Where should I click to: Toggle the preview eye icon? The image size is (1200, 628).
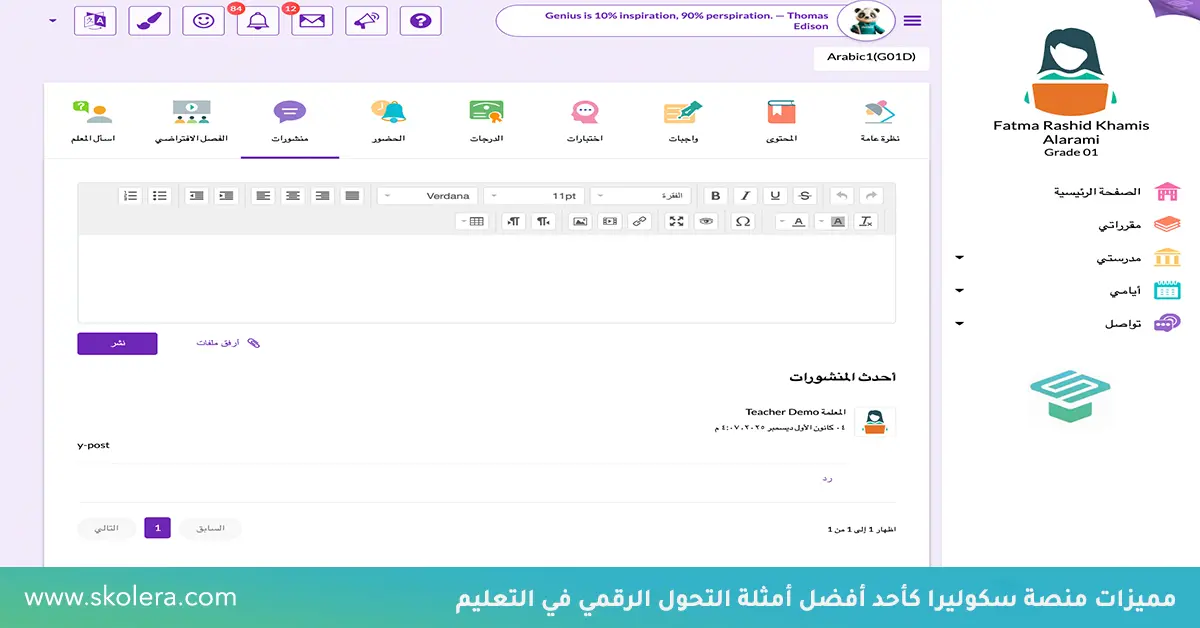coord(706,221)
